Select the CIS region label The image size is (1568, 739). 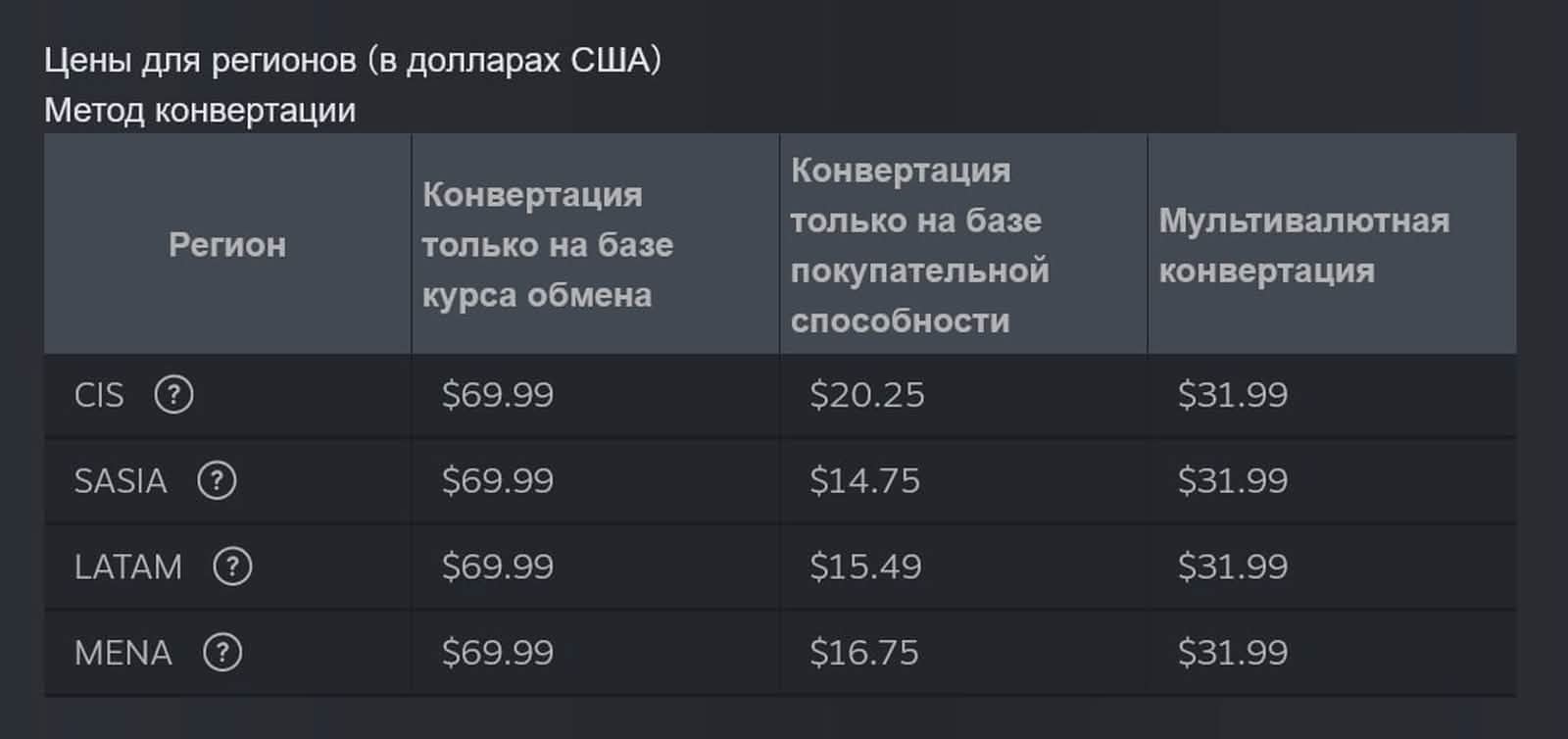click(x=99, y=395)
